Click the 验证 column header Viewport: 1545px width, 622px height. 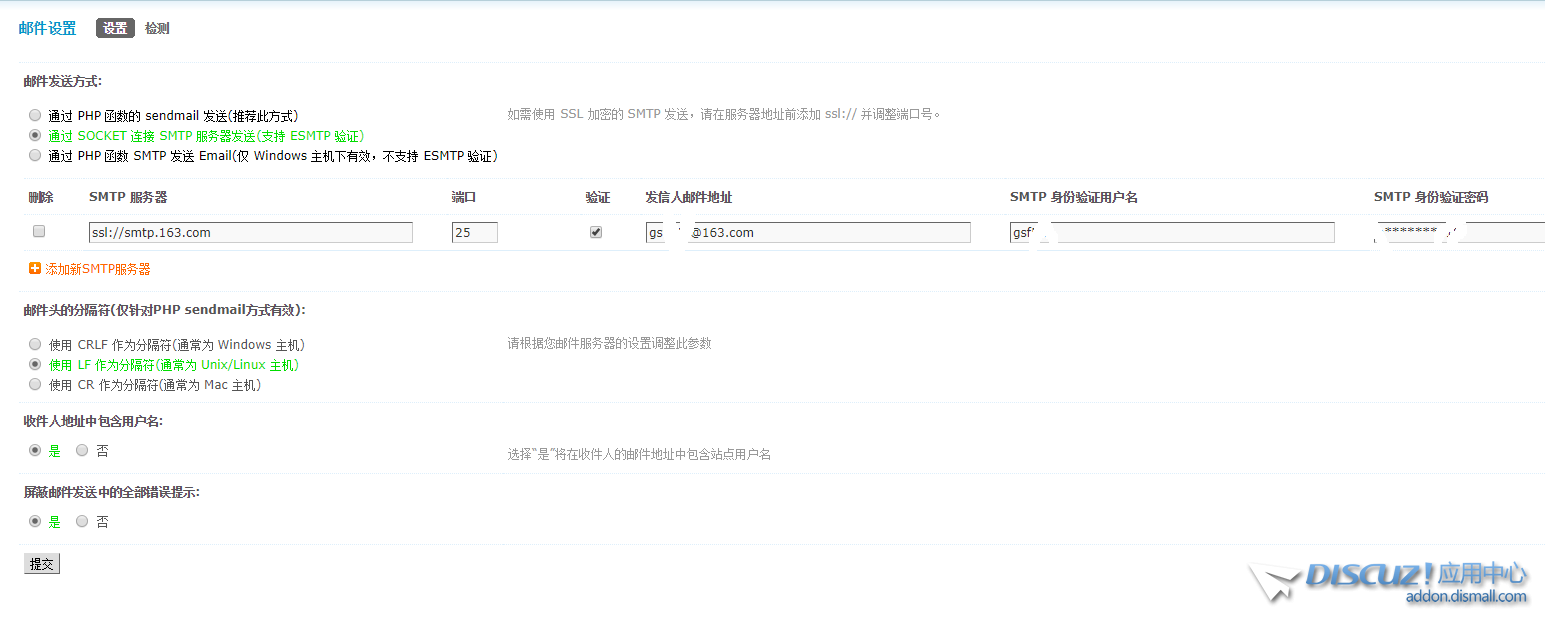coord(598,197)
